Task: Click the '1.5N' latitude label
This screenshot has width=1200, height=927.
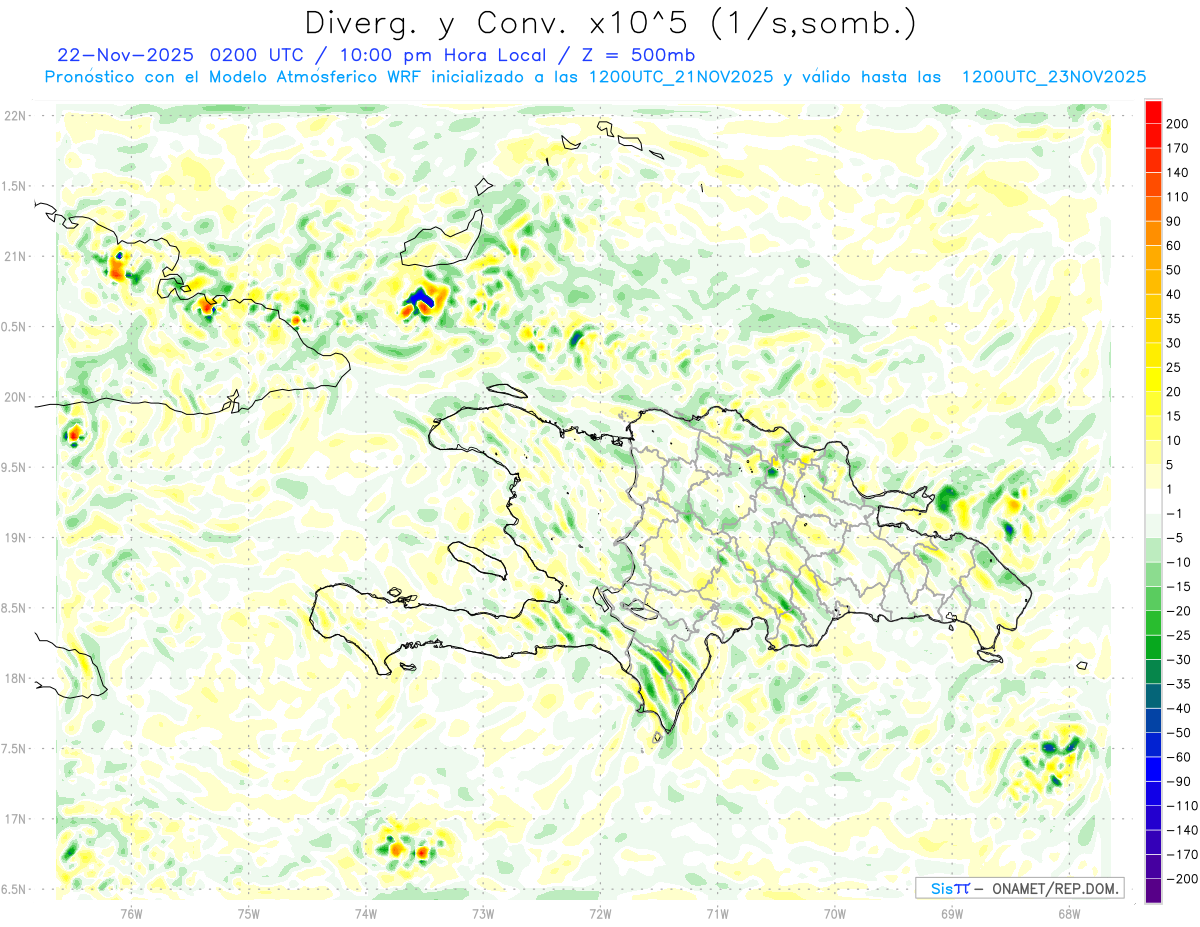Action: (14, 186)
